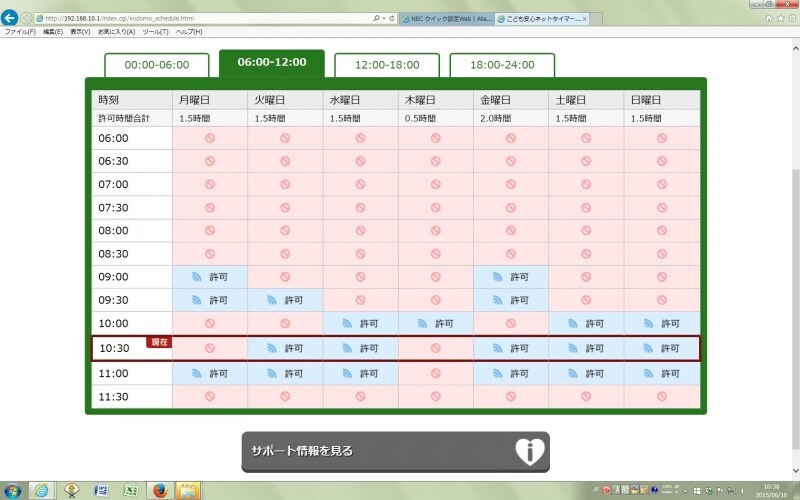Click the browser address bar URL
This screenshot has height=500, width=800.
click(120, 18)
